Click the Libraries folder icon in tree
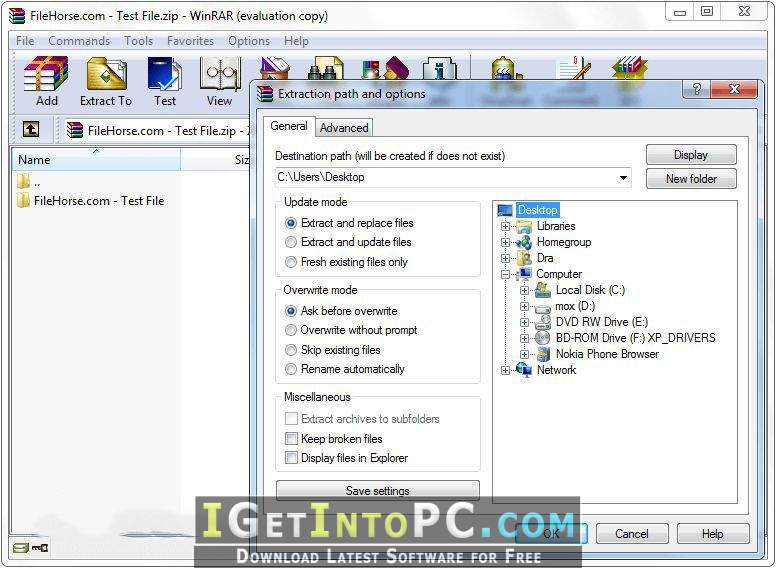This screenshot has height=568, width=776. 524,227
